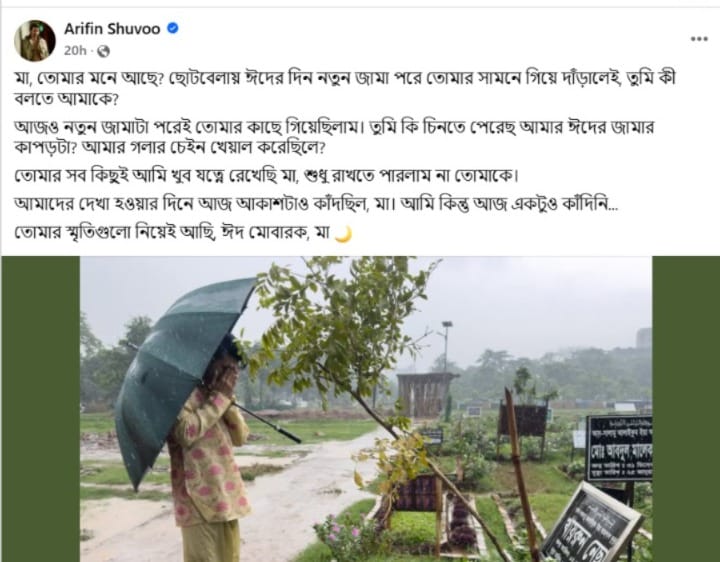Click the line starting with তোমার সব কিছুই
This screenshot has width=720, height=562.
[x=266, y=175]
